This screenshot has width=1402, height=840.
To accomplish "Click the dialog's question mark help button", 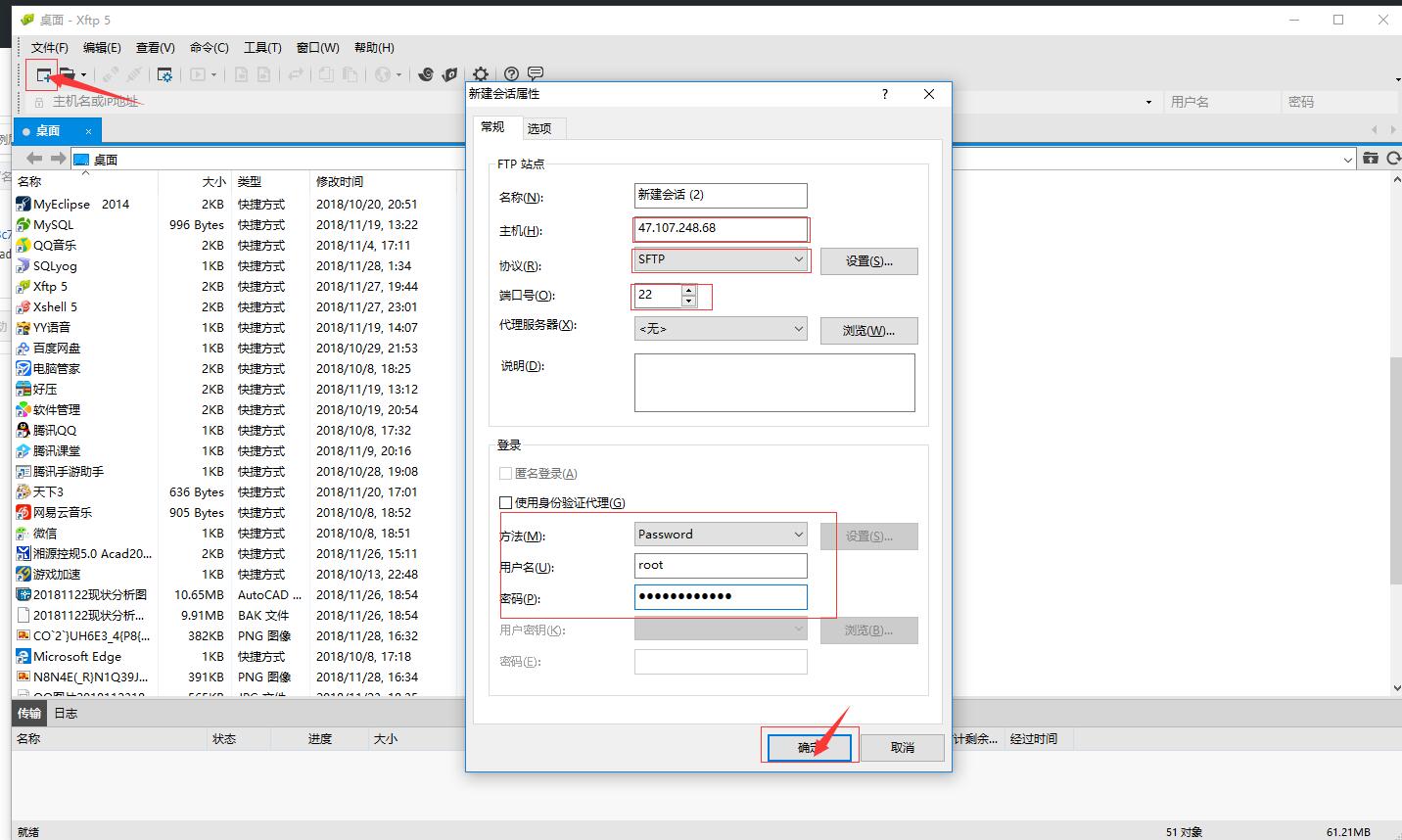I will (x=885, y=94).
